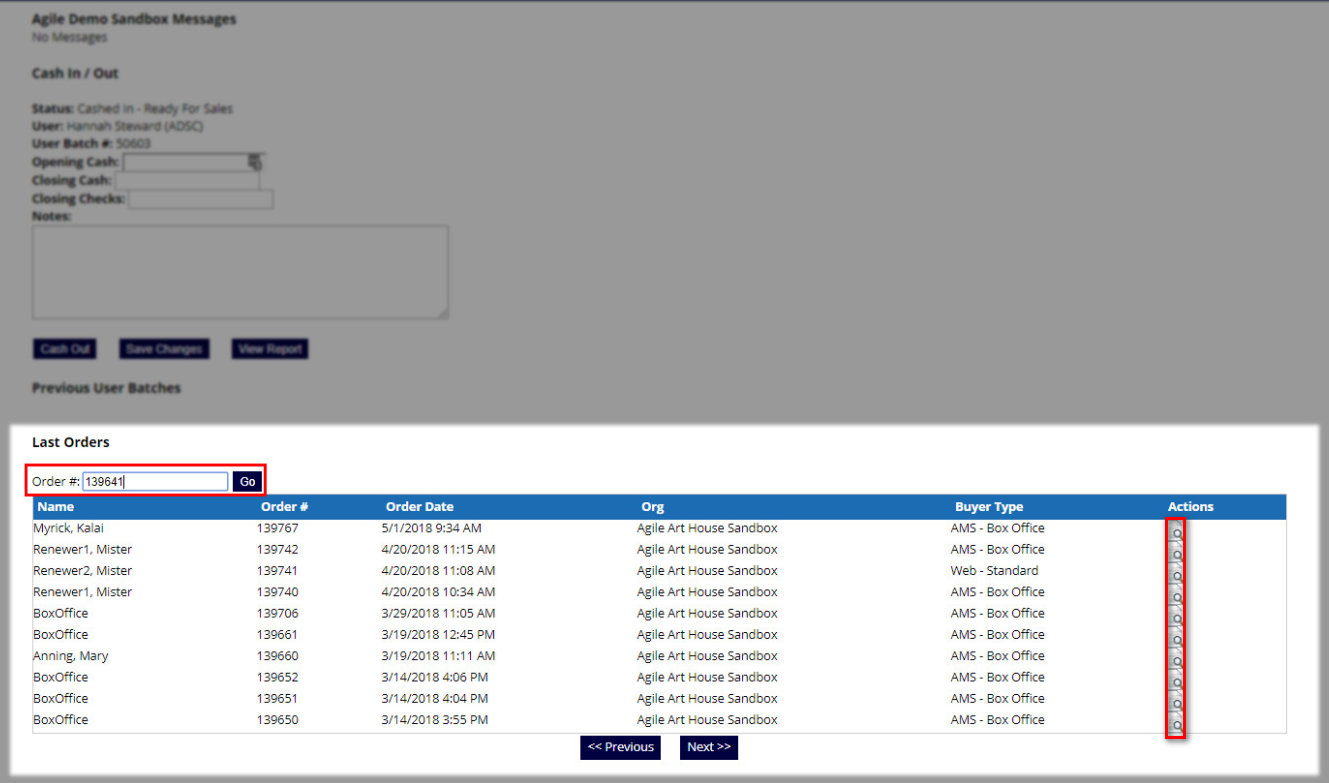Click the date 4/20/2018 11:15 AM
Viewport: 1329px width, 783px height.
point(439,549)
